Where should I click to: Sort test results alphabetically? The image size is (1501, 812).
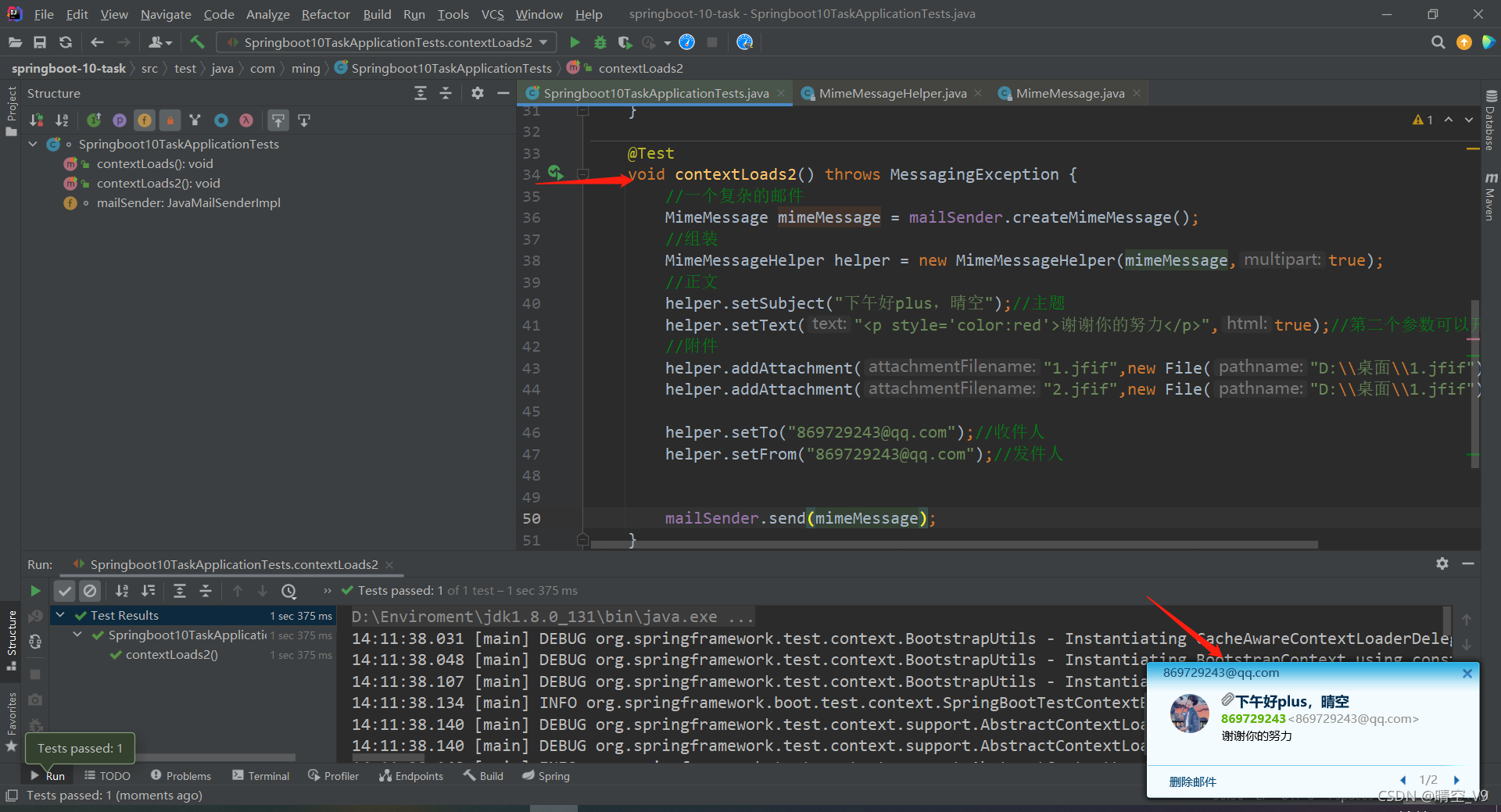(122, 591)
